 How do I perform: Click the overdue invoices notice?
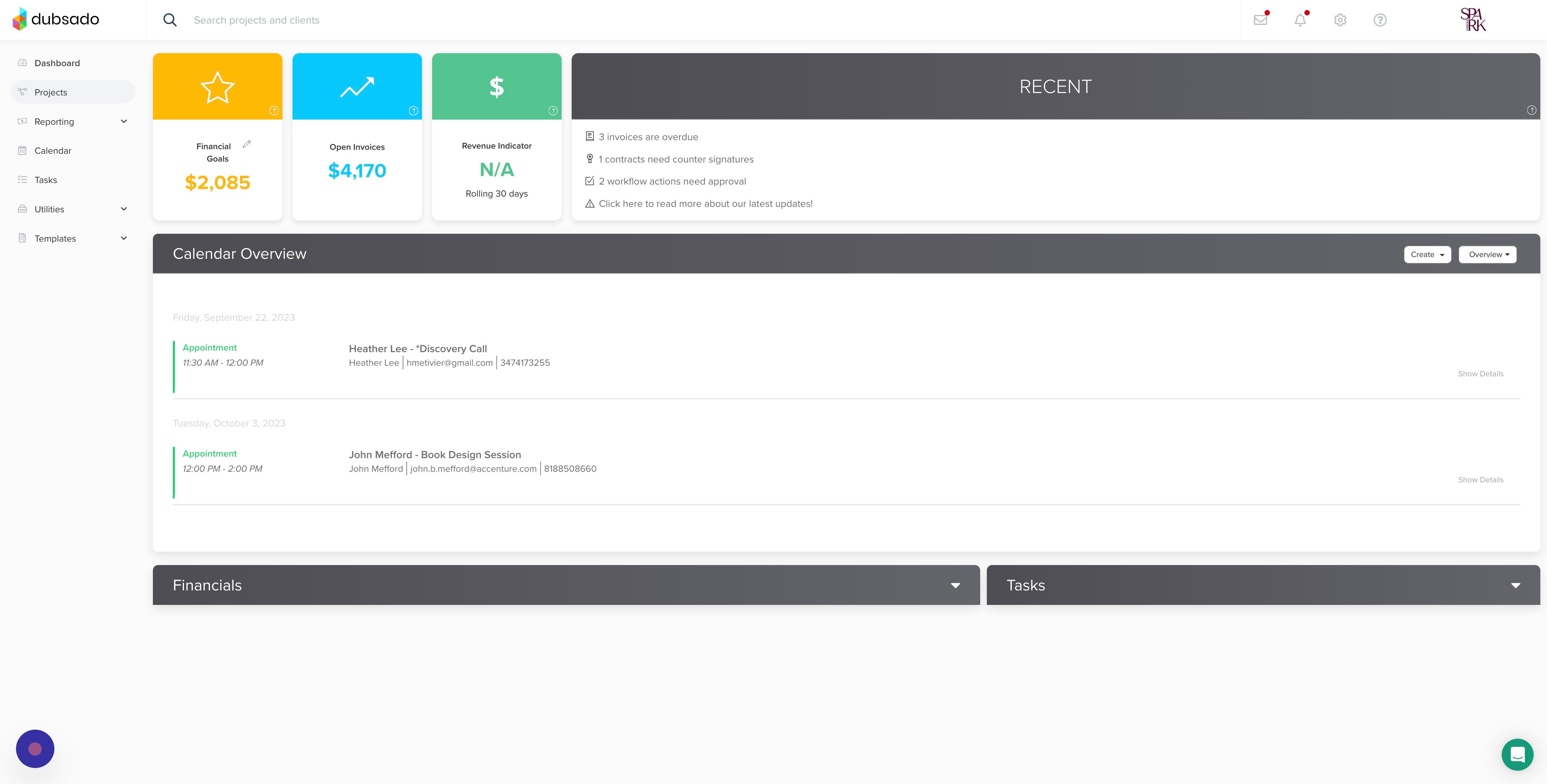pyautogui.click(x=648, y=137)
